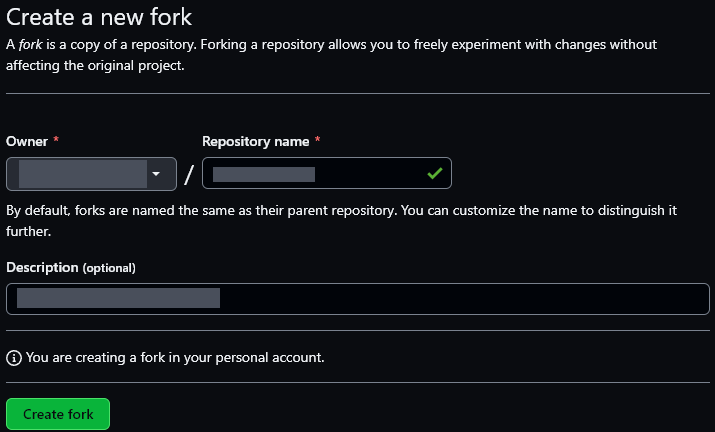Click the "creating a fork in your personal account" notice
This screenshot has width=715, height=432.
tap(175, 357)
